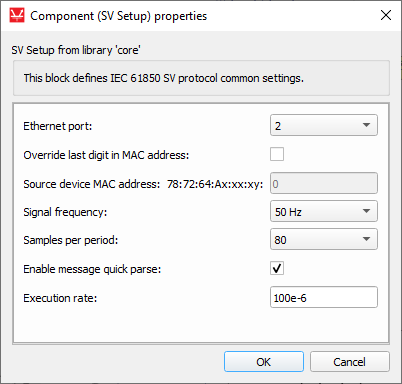
Task: Open the Ethernet port dropdown
Action: tap(324, 125)
